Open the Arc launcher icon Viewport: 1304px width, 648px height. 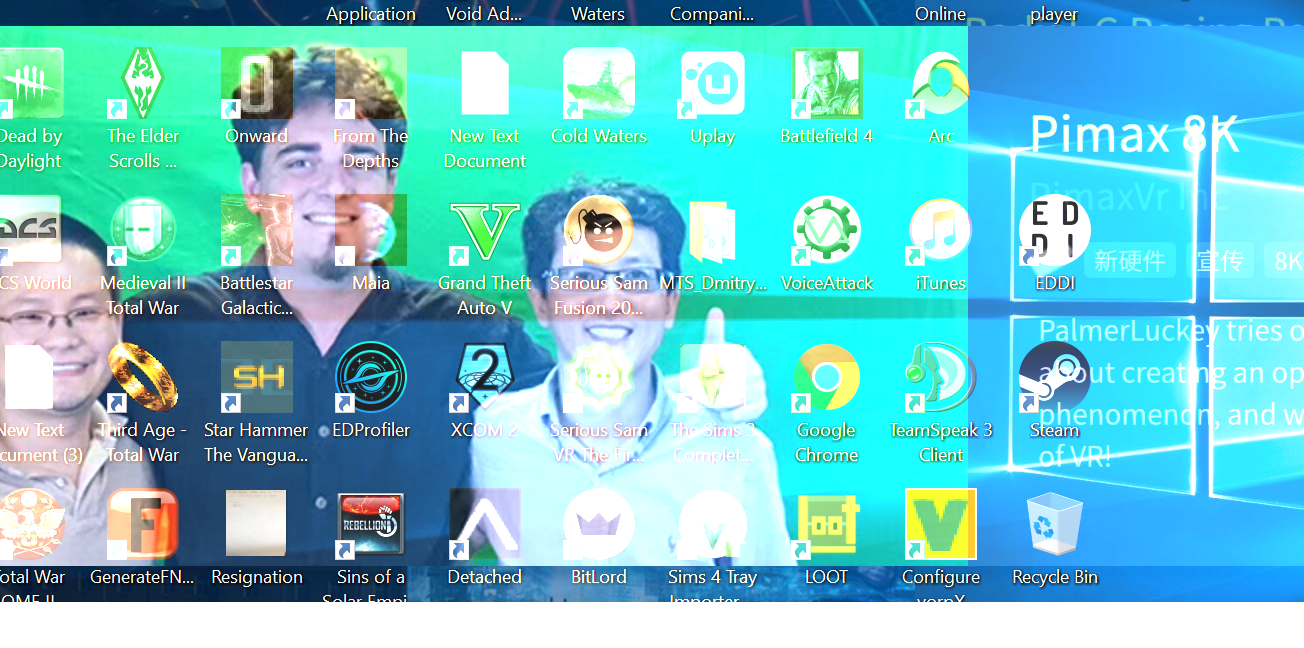(941, 83)
